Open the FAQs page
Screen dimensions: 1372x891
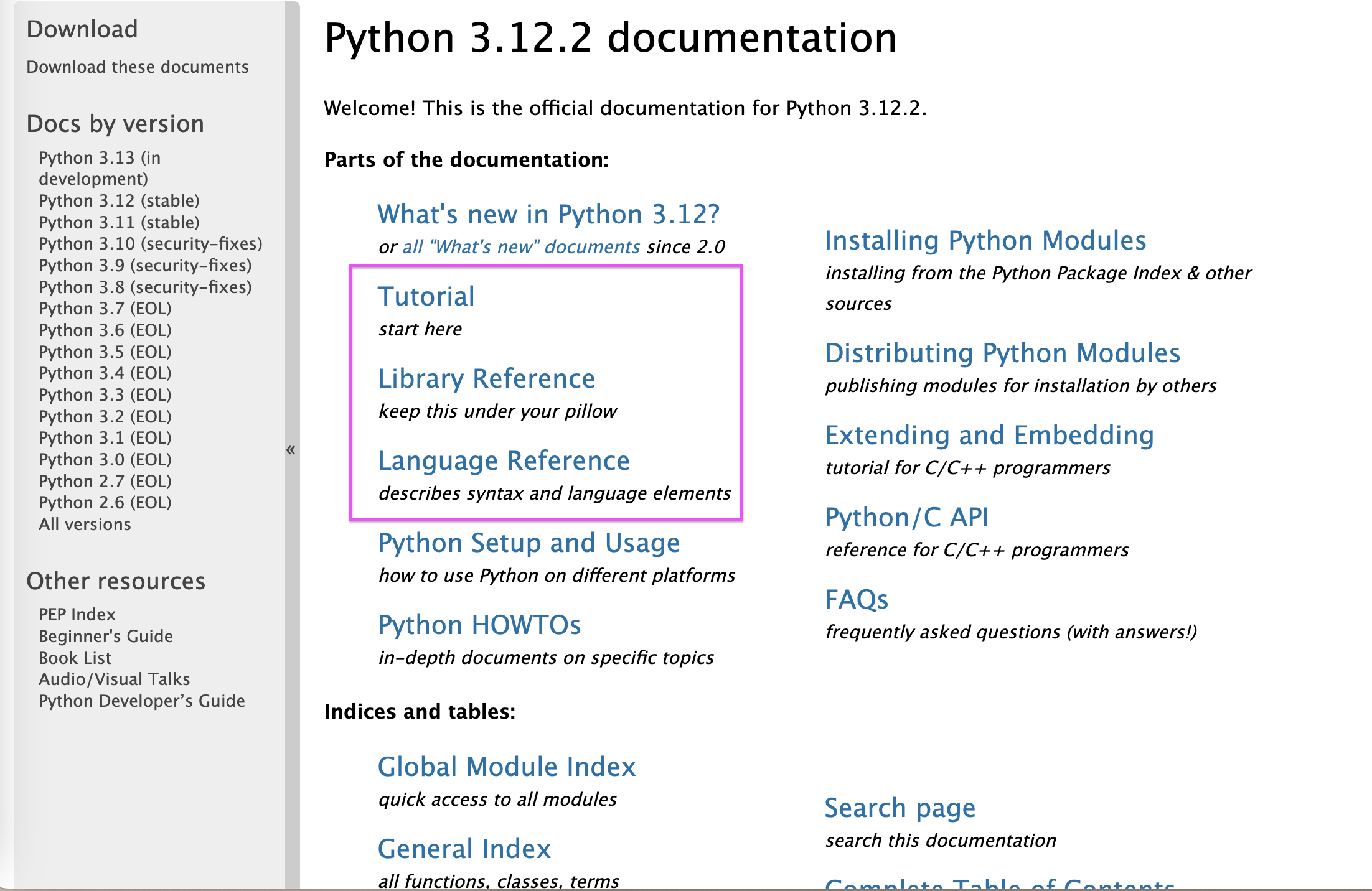[x=856, y=600]
